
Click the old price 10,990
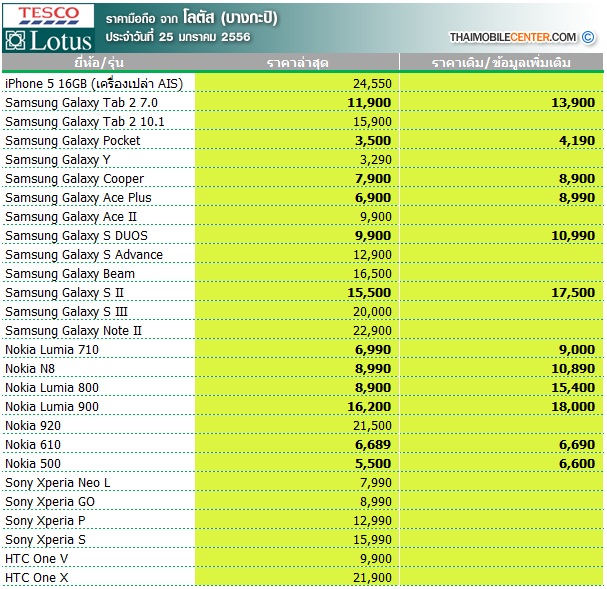[x=573, y=235]
